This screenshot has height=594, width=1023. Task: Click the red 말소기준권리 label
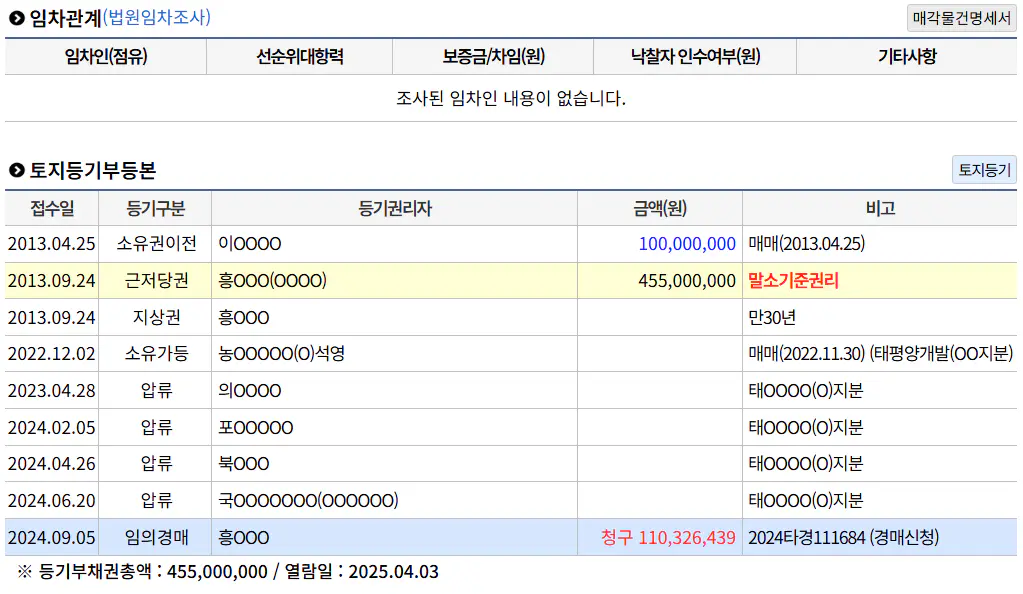tap(793, 281)
